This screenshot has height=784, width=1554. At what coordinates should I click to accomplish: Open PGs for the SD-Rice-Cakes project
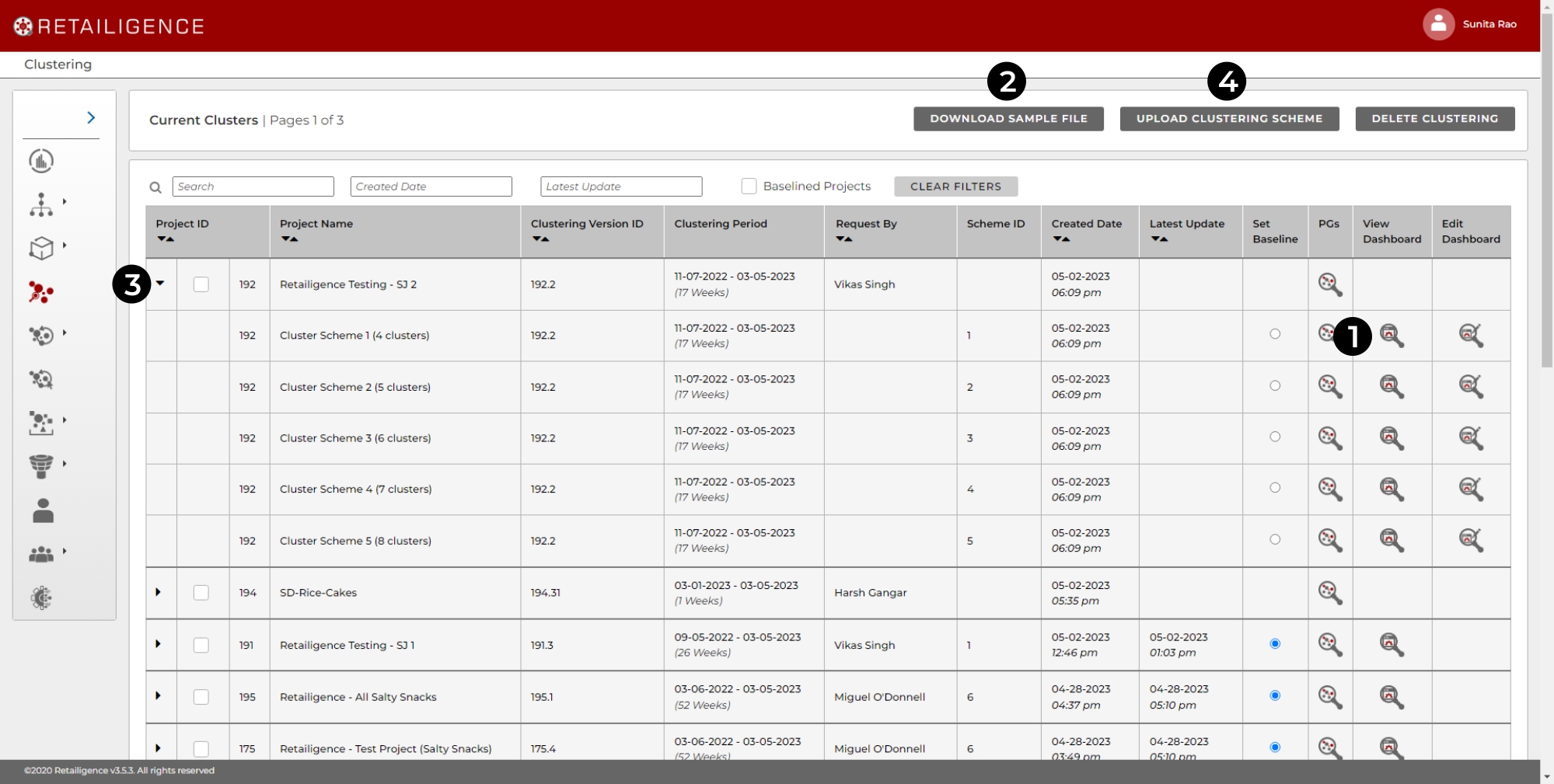pos(1329,593)
